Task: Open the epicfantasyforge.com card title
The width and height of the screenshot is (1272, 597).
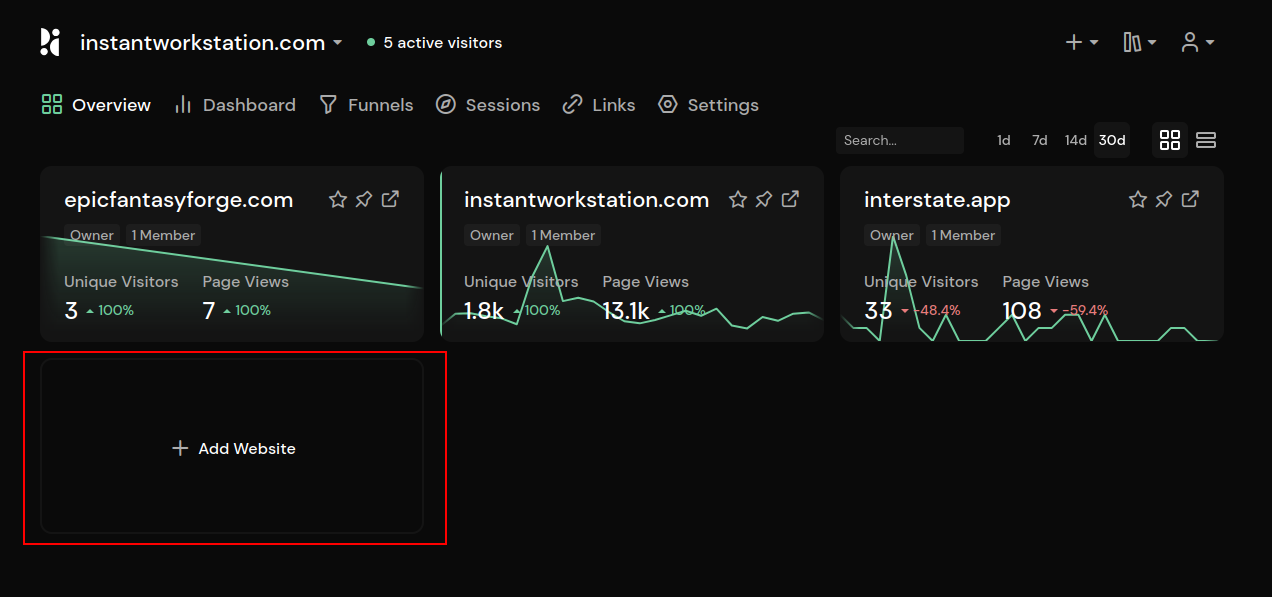Action: click(x=179, y=200)
